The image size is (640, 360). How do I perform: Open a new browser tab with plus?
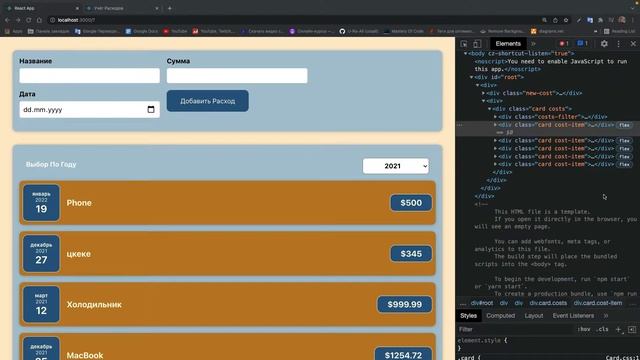pos(169,8)
